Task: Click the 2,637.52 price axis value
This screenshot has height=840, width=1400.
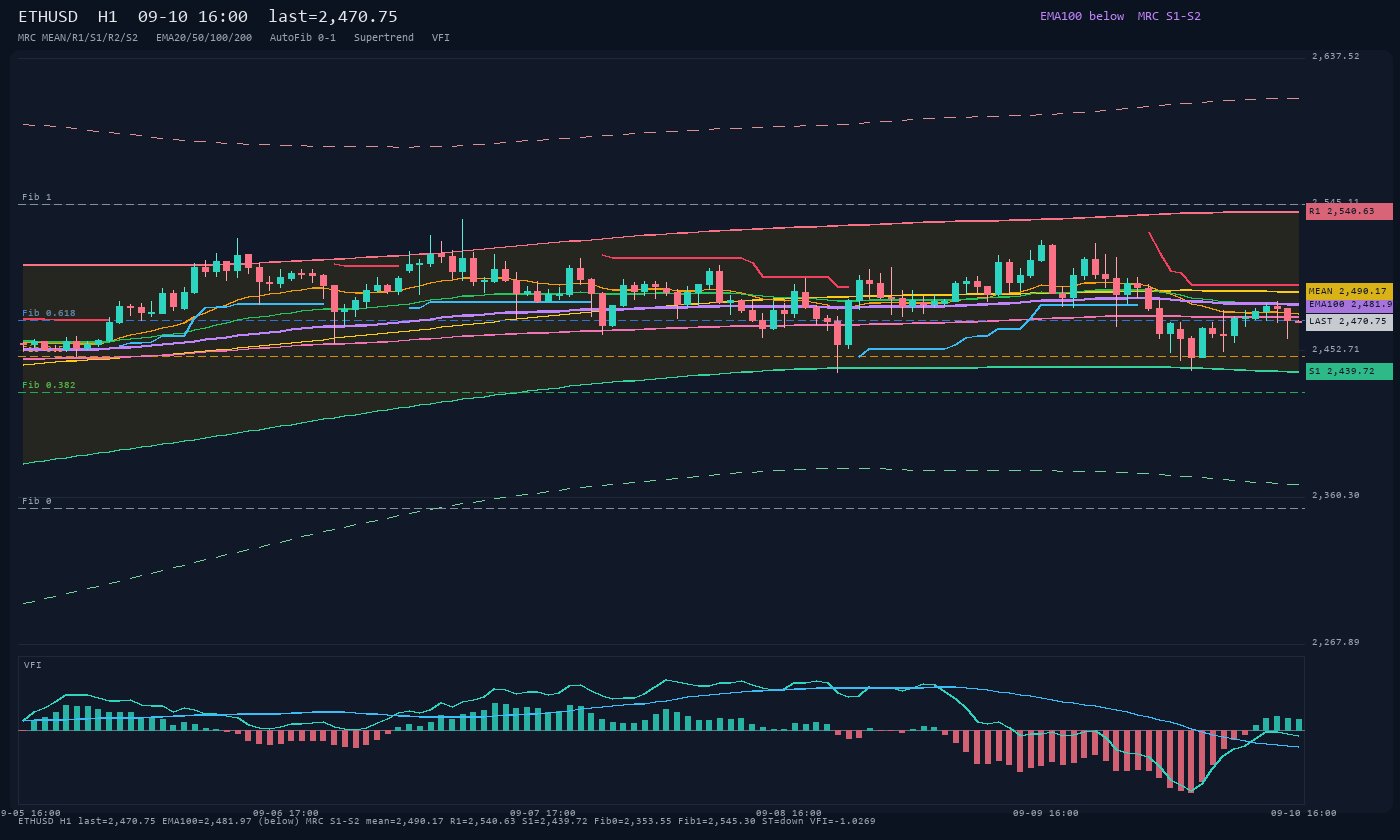Action: [1336, 56]
